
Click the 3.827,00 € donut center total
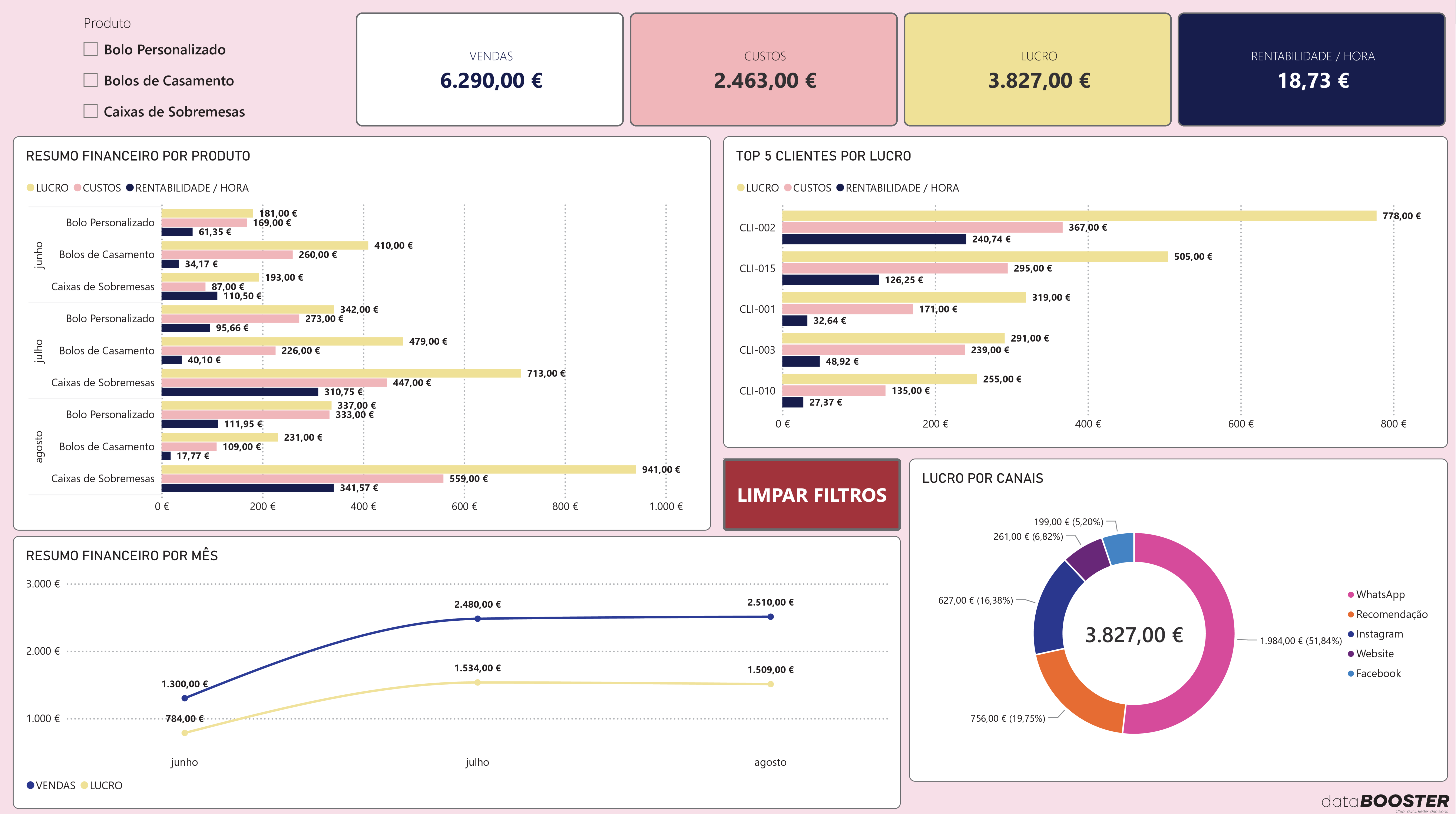point(1134,635)
